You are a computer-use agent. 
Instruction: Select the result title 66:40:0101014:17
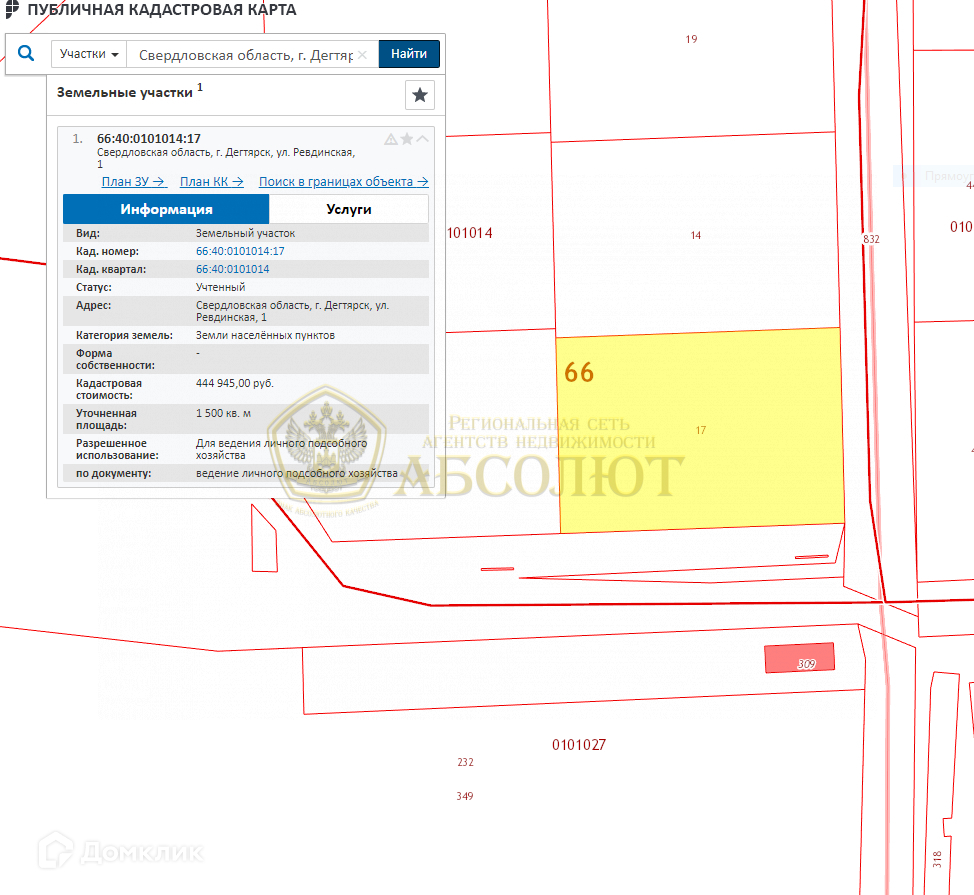coord(148,139)
